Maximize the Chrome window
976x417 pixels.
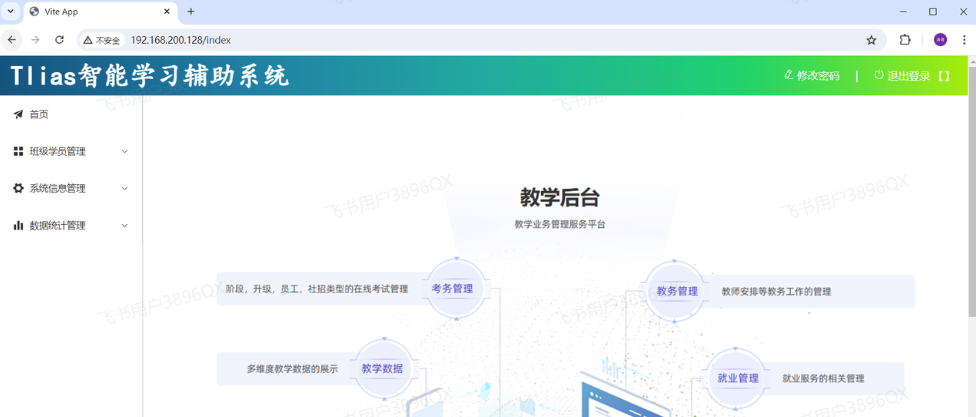(x=932, y=11)
